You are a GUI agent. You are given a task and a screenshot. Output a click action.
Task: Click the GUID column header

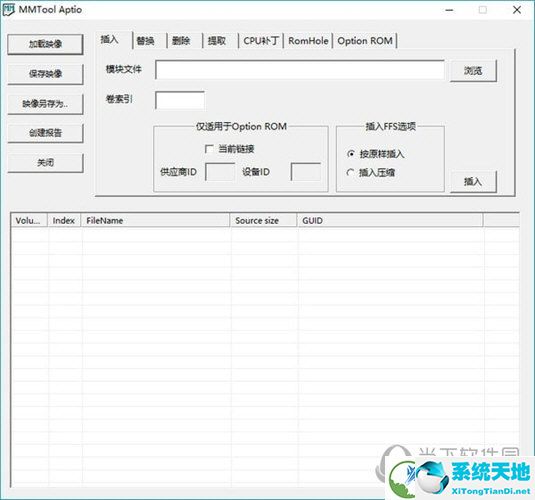[x=390, y=220]
